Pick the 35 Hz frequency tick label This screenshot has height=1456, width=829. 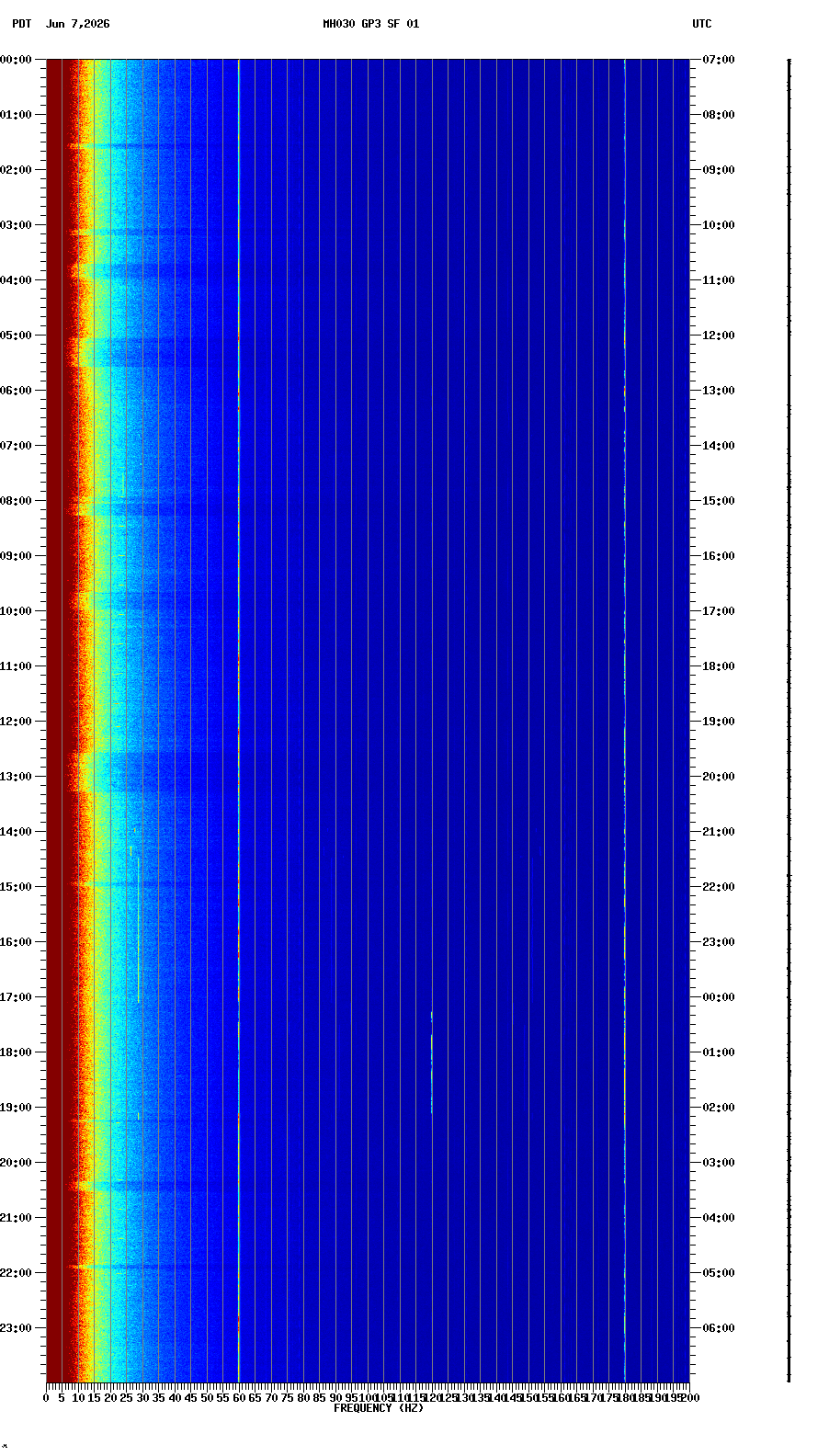(x=158, y=1398)
